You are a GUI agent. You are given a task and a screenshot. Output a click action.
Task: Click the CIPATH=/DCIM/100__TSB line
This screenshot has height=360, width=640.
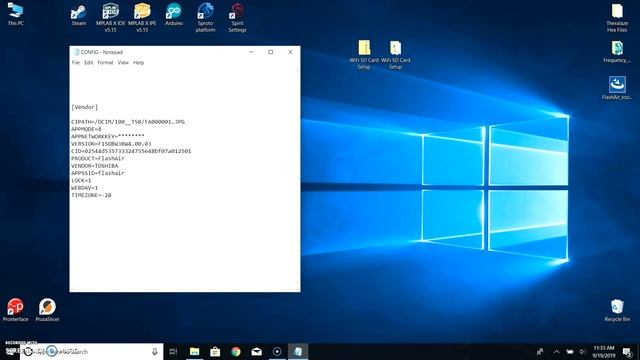pos(128,122)
